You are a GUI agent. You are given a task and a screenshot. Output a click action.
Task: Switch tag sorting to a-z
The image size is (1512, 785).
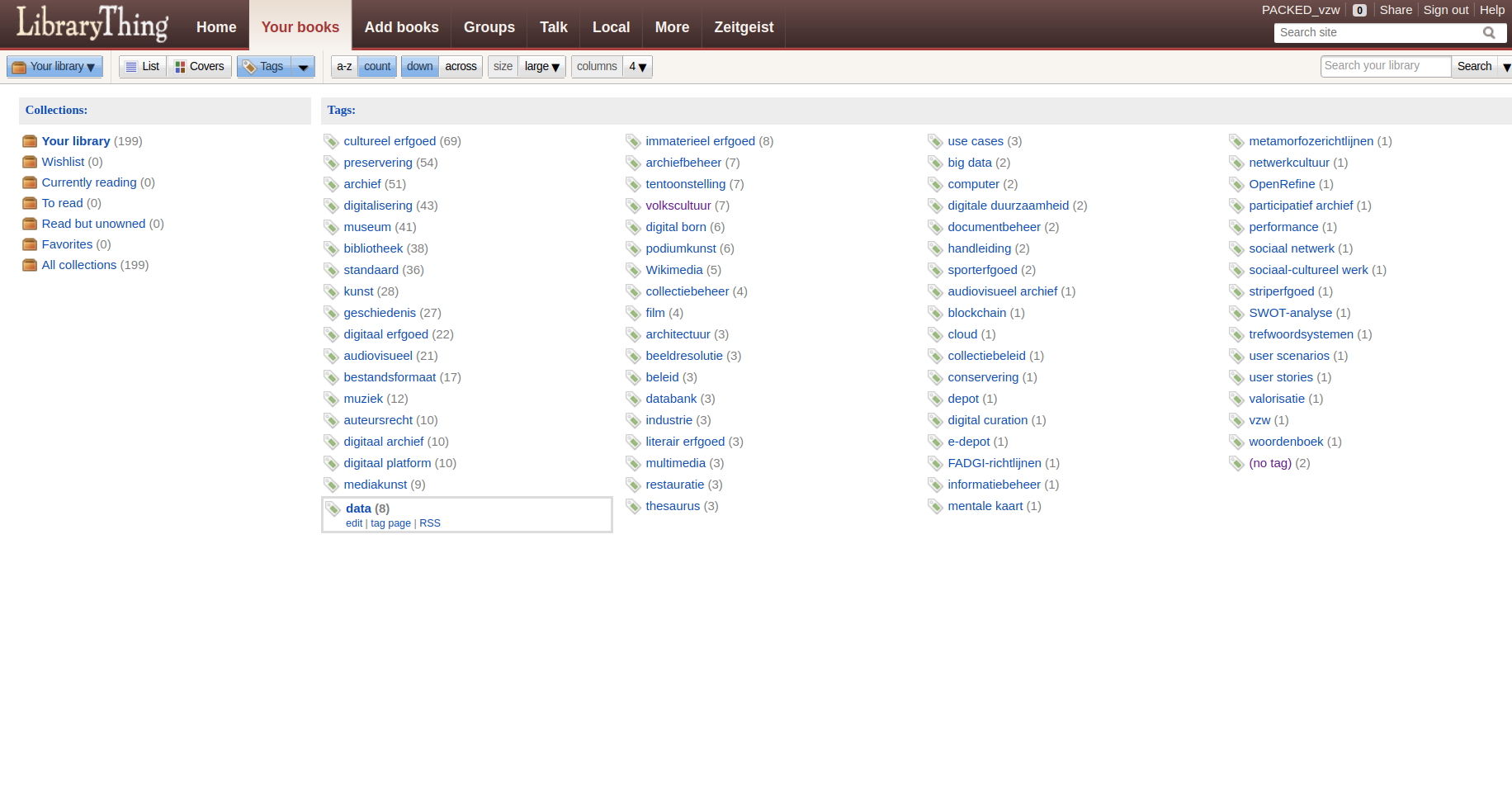[x=344, y=67]
